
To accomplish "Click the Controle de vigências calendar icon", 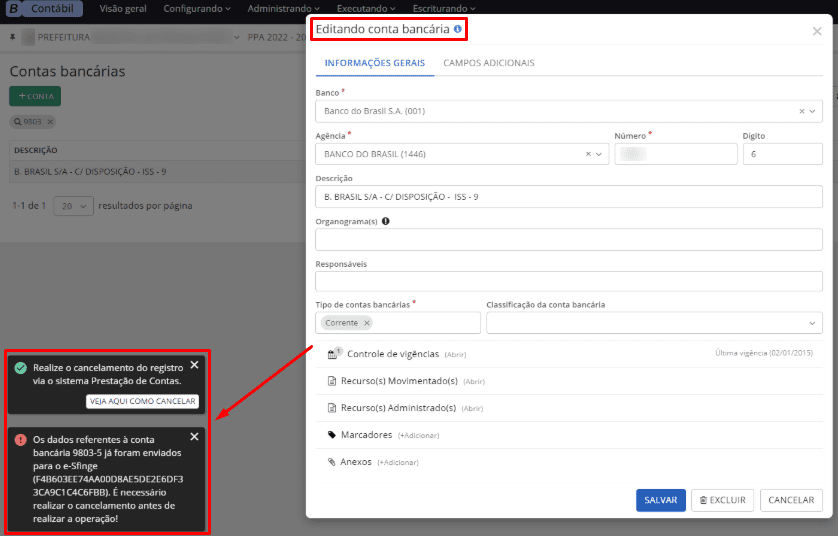I will coord(333,354).
